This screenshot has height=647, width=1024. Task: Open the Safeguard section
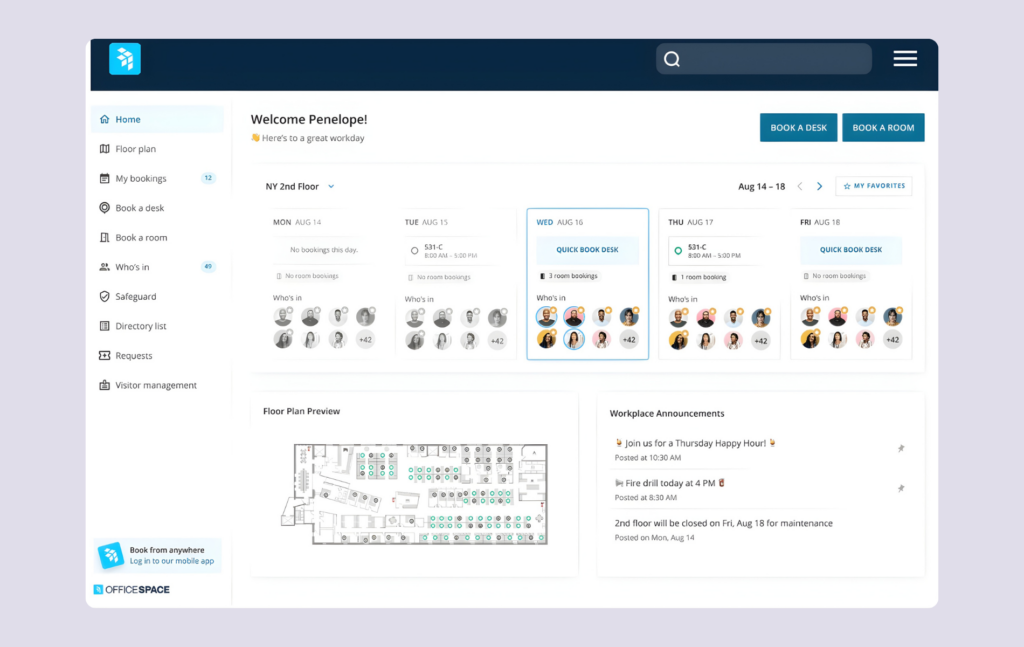point(134,296)
